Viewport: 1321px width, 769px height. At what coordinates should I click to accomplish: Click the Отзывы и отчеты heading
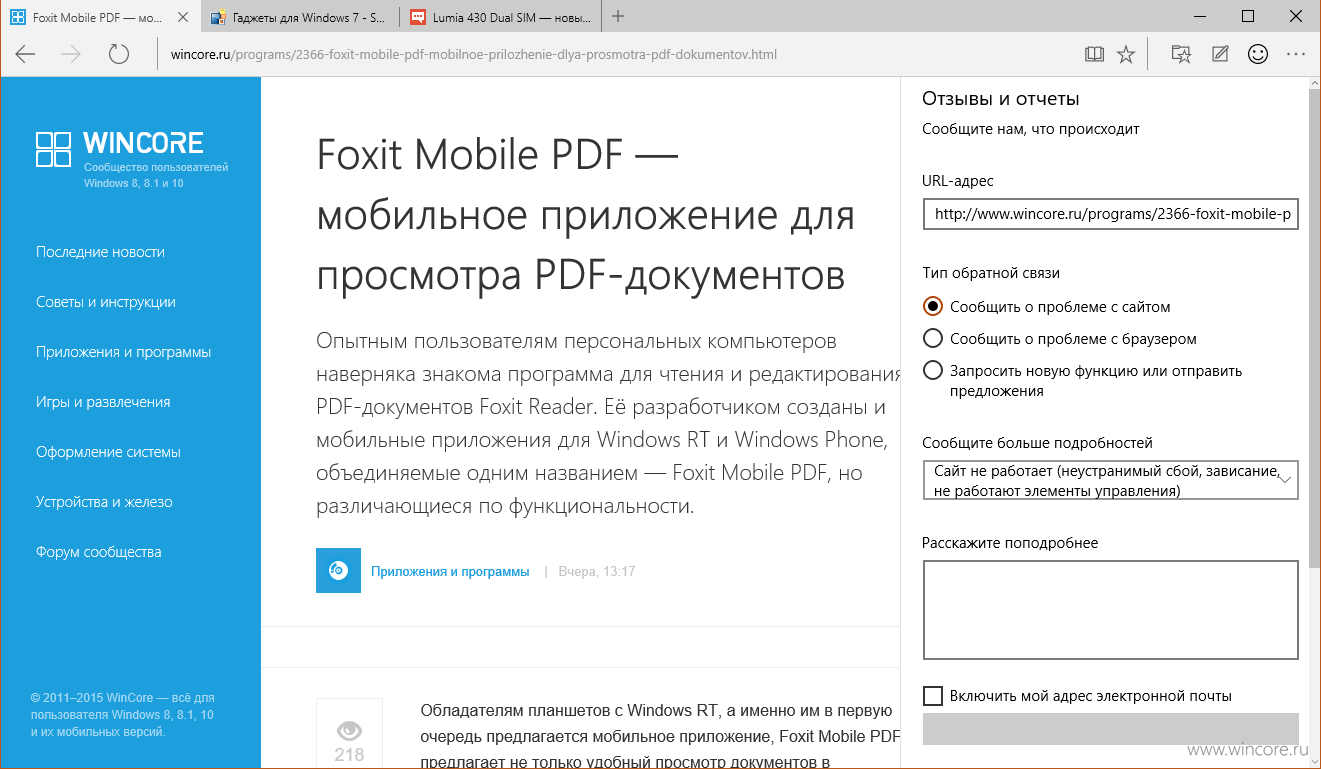1001,99
